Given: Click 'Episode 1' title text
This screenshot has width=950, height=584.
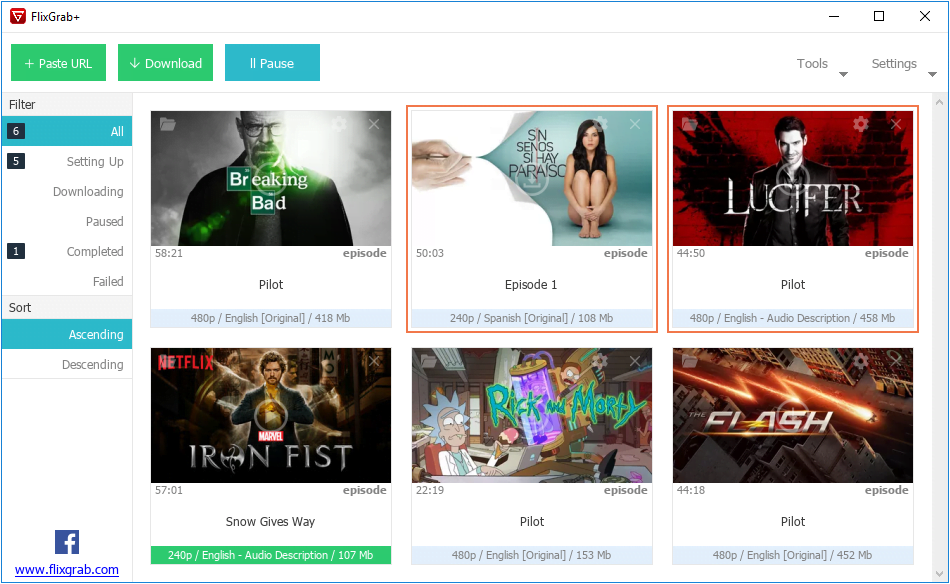Looking at the screenshot, I should coord(531,285).
